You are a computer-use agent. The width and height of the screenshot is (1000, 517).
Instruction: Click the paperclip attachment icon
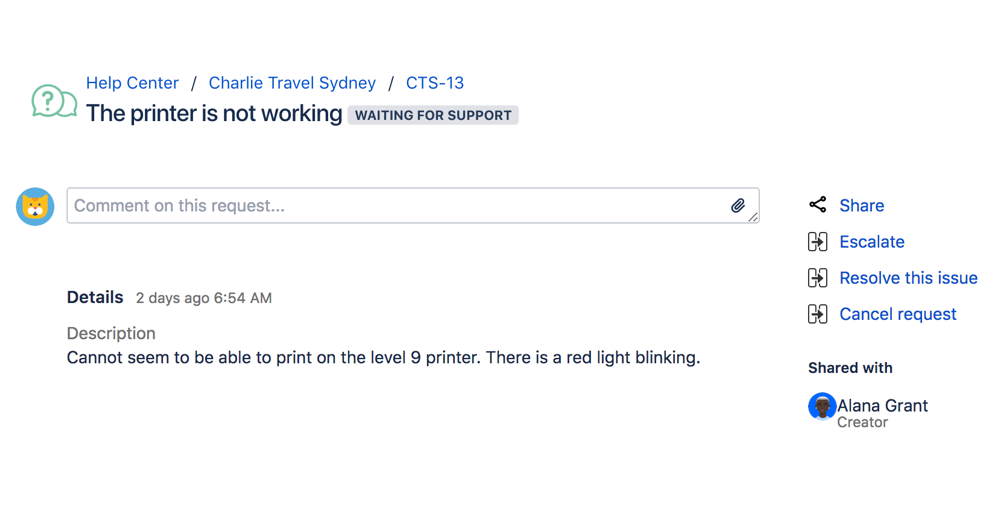(x=737, y=206)
